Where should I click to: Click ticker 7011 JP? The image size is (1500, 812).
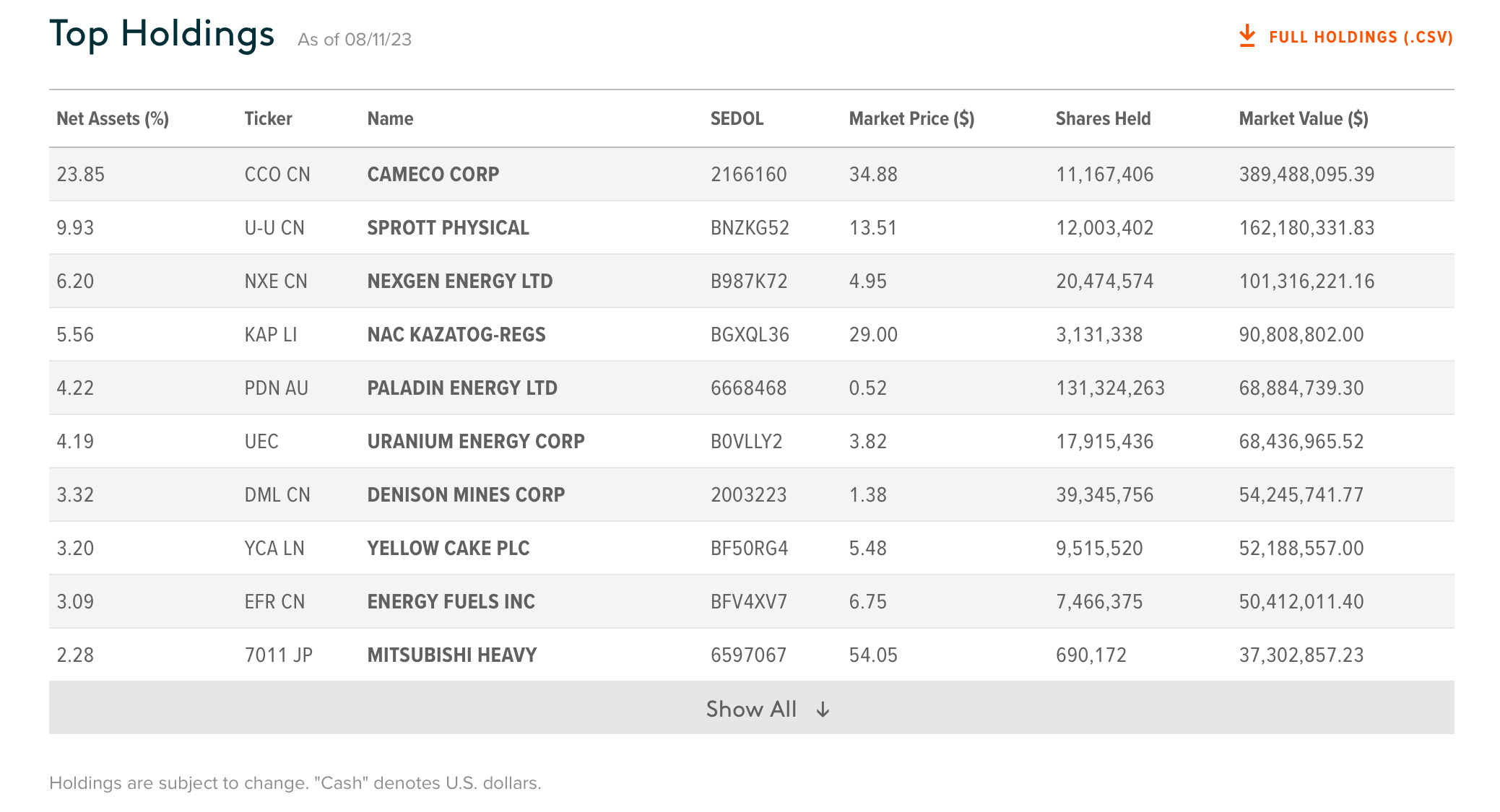[279, 655]
